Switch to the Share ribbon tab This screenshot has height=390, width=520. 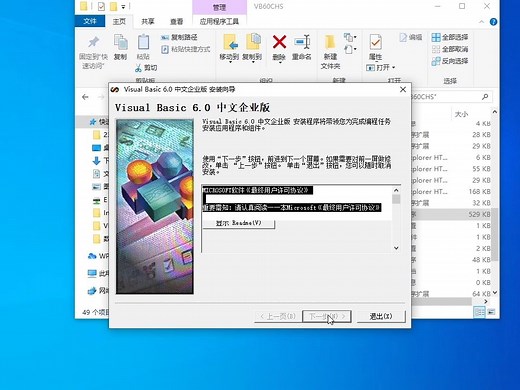tap(148, 21)
